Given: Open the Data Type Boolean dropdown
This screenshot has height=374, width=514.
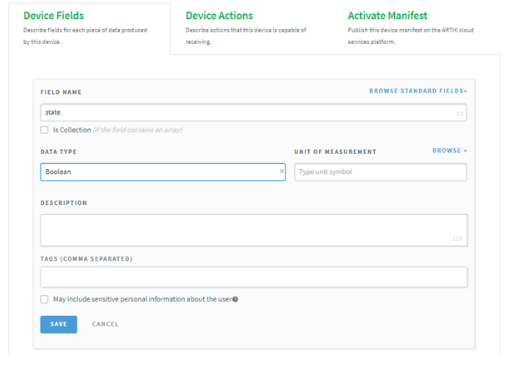Looking at the screenshot, I should [163, 172].
